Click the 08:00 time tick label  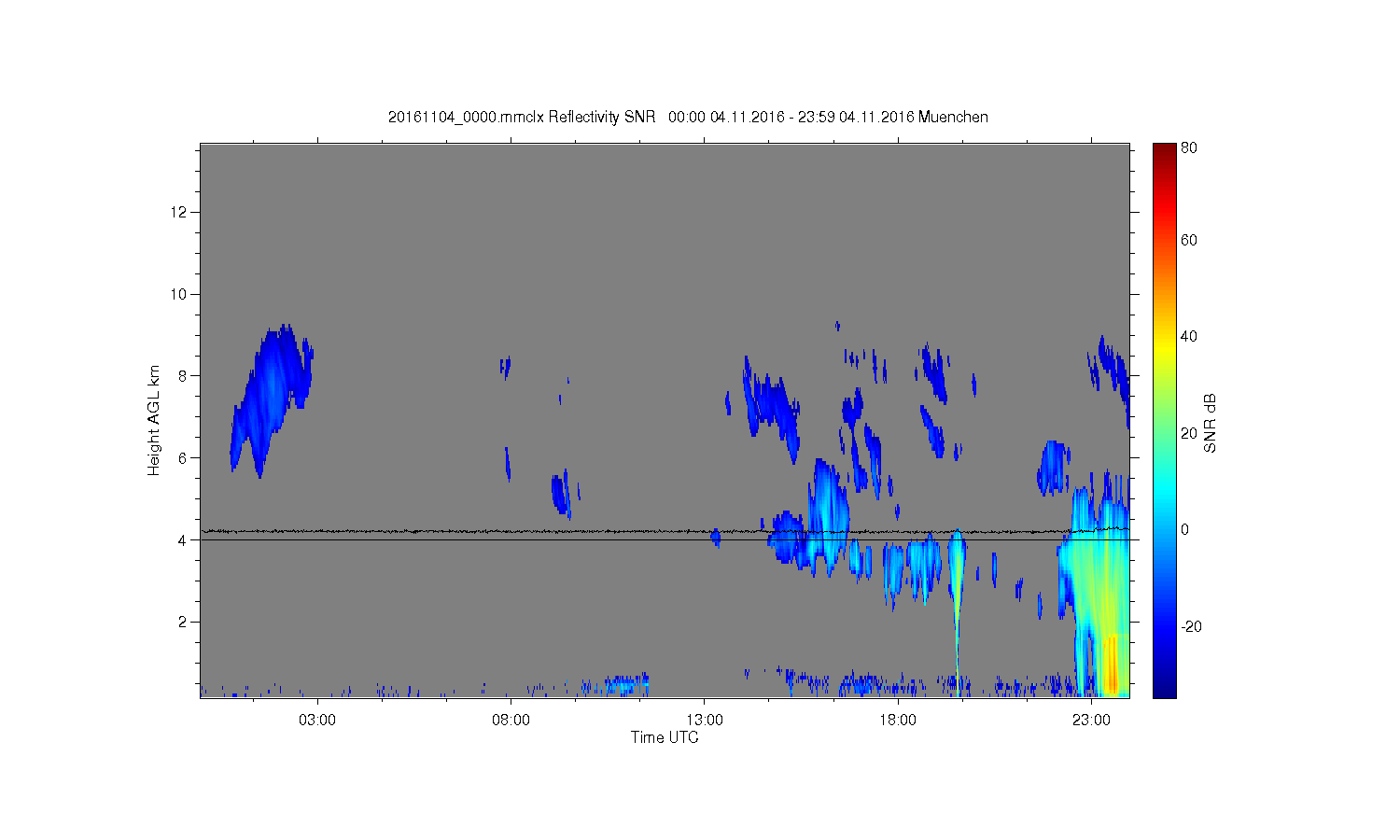click(511, 721)
